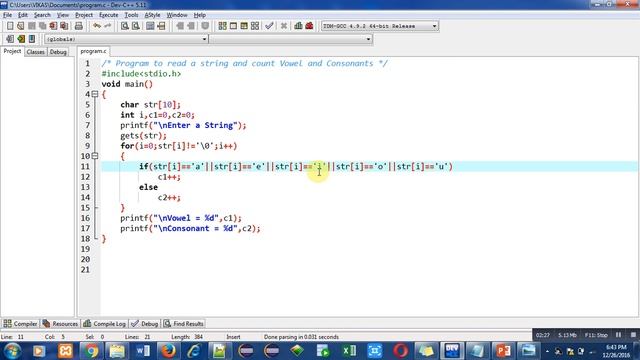The image size is (640, 360).
Task: Switch to the Project side tab
Action: 12,51
